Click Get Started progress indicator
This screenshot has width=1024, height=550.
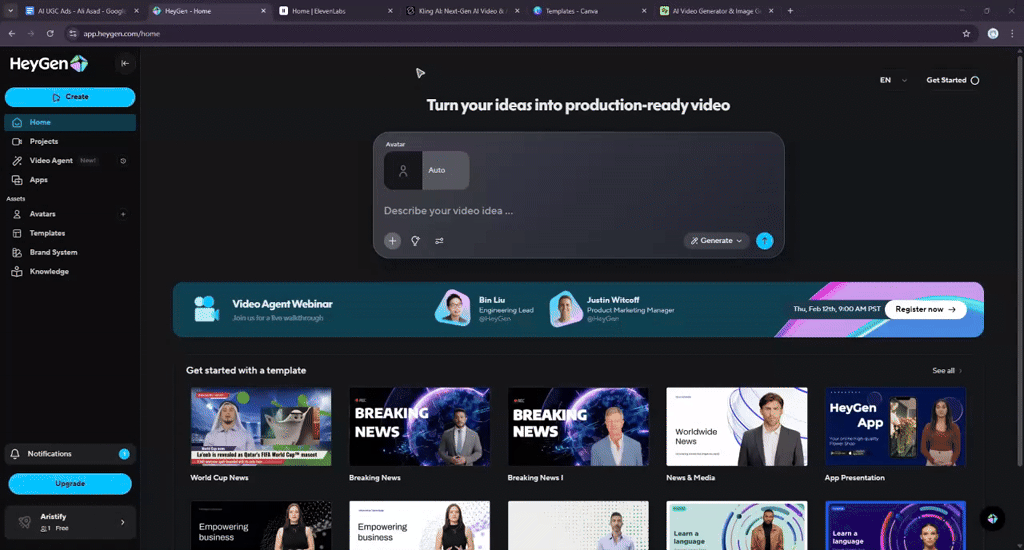coord(952,80)
